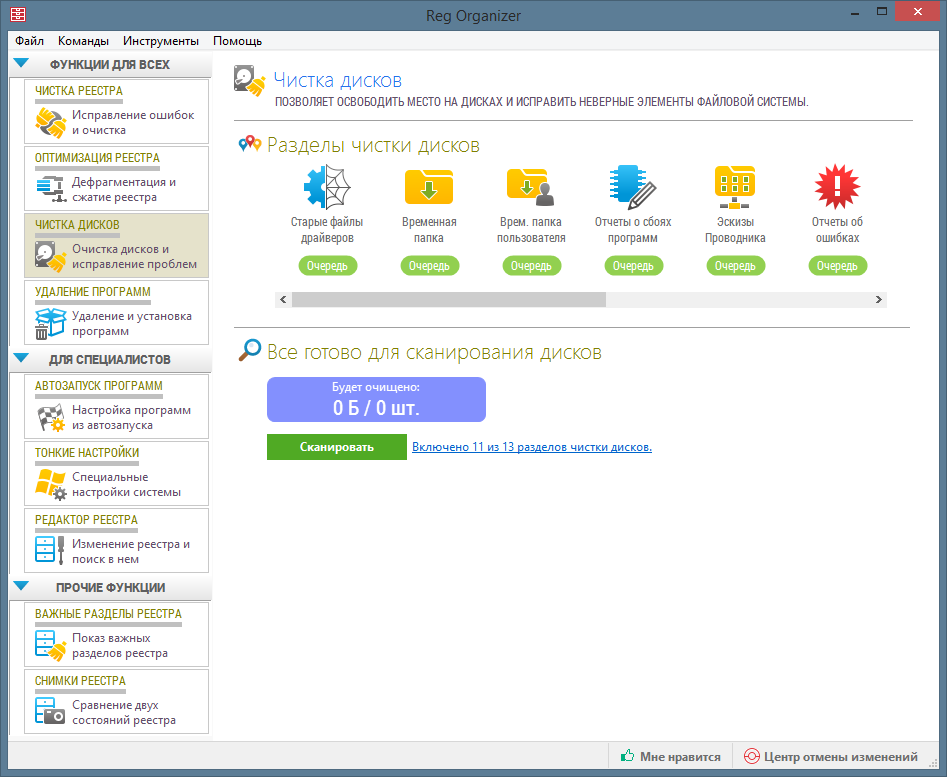Click the map pins icon near Разделы чистки дисков
The image size is (947, 777).
point(250,144)
